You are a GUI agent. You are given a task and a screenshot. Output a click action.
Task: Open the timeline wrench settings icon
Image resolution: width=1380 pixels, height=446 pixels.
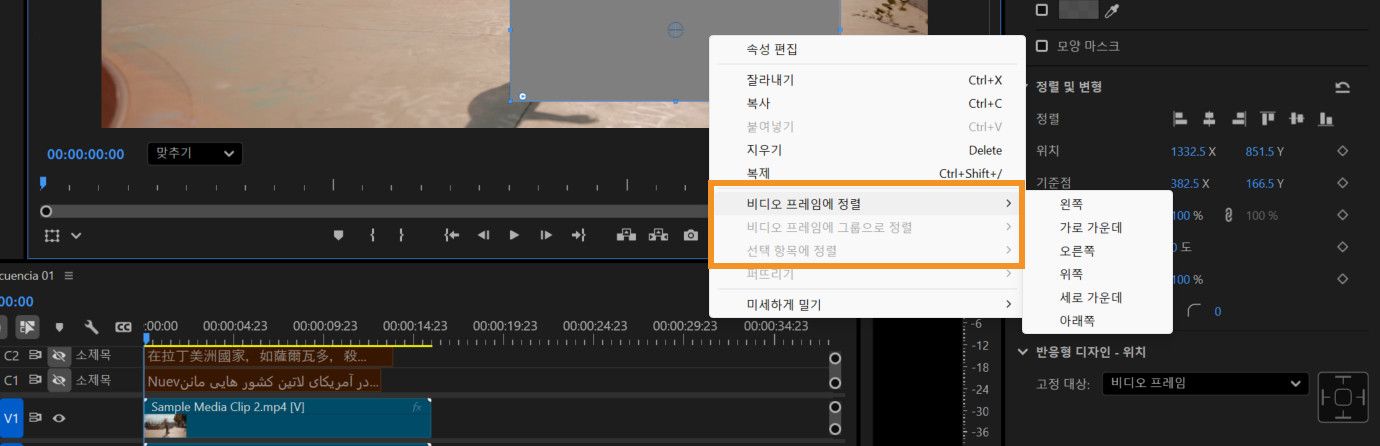(91, 326)
